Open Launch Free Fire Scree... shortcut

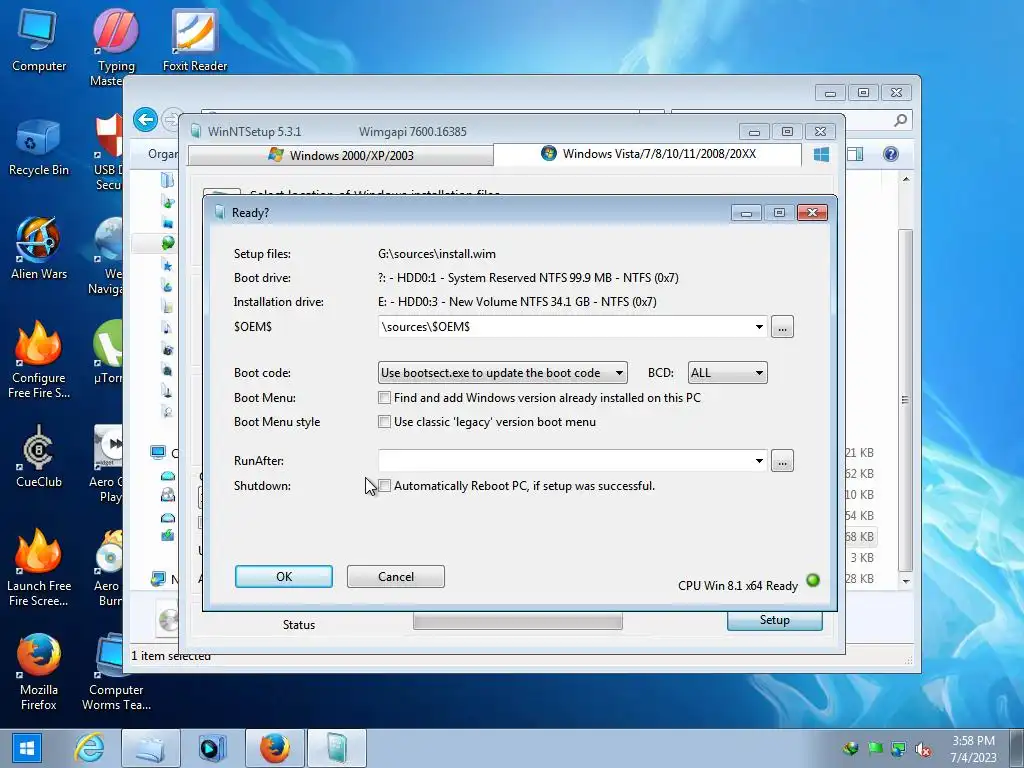39,568
